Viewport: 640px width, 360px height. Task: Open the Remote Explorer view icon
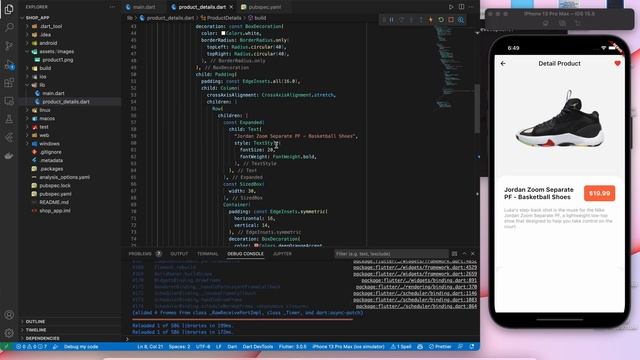pyautogui.click(x=9, y=101)
